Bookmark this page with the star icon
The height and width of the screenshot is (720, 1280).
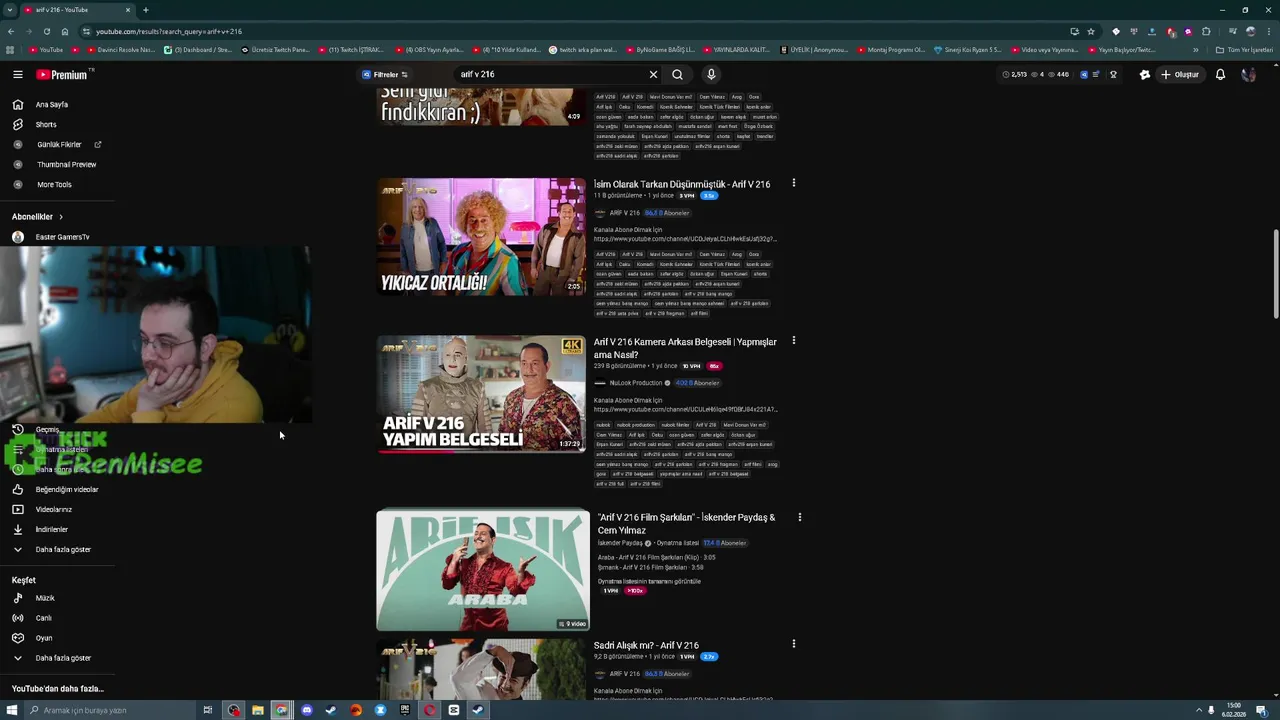point(1091,31)
